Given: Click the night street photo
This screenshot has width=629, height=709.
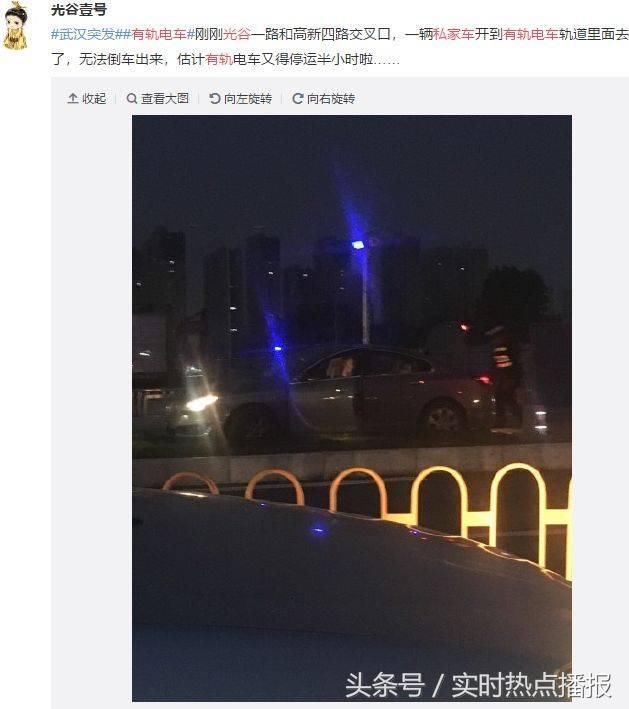Looking at the screenshot, I should [352, 408].
